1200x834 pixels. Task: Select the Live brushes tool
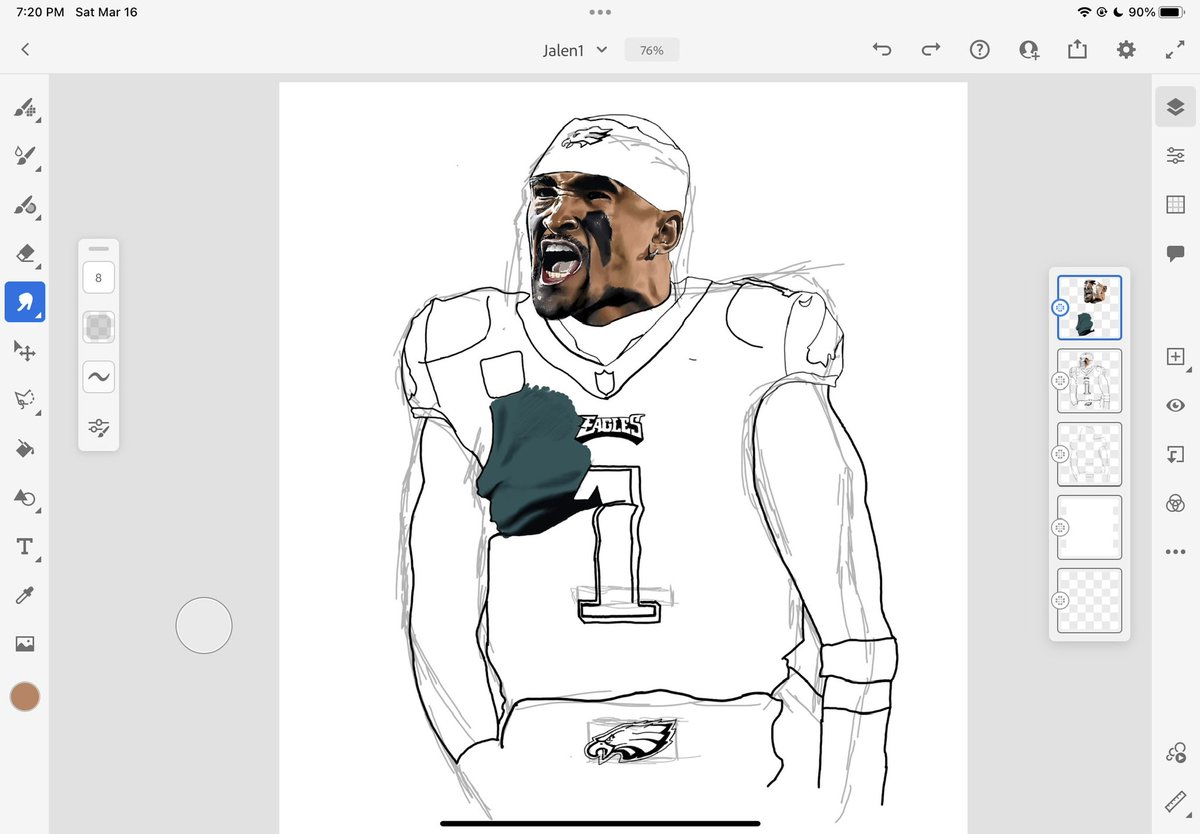click(x=25, y=155)
